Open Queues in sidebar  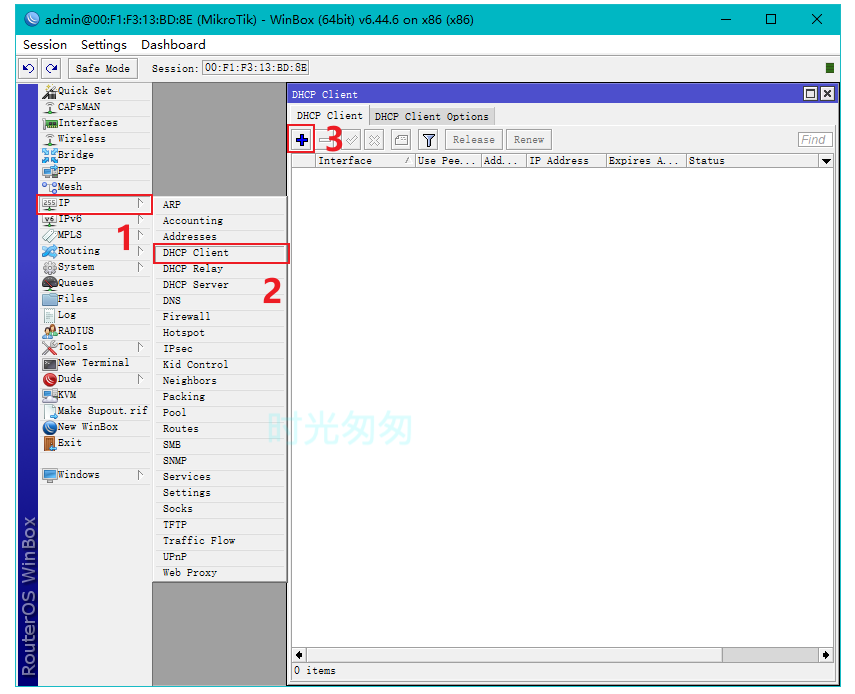coord(95,283)
